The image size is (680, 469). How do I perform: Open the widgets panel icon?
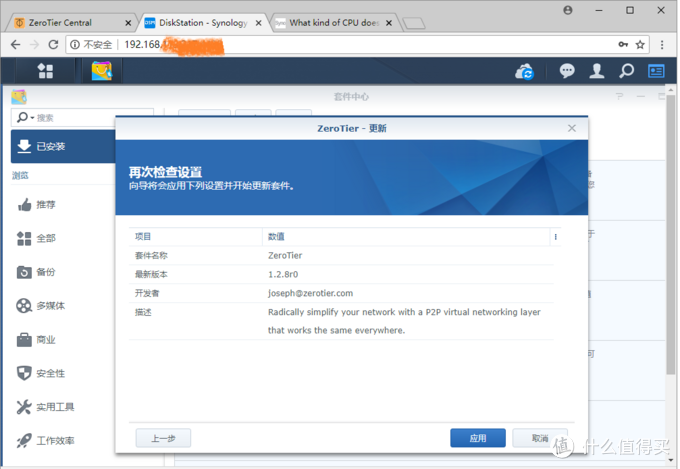pos(656,71)
